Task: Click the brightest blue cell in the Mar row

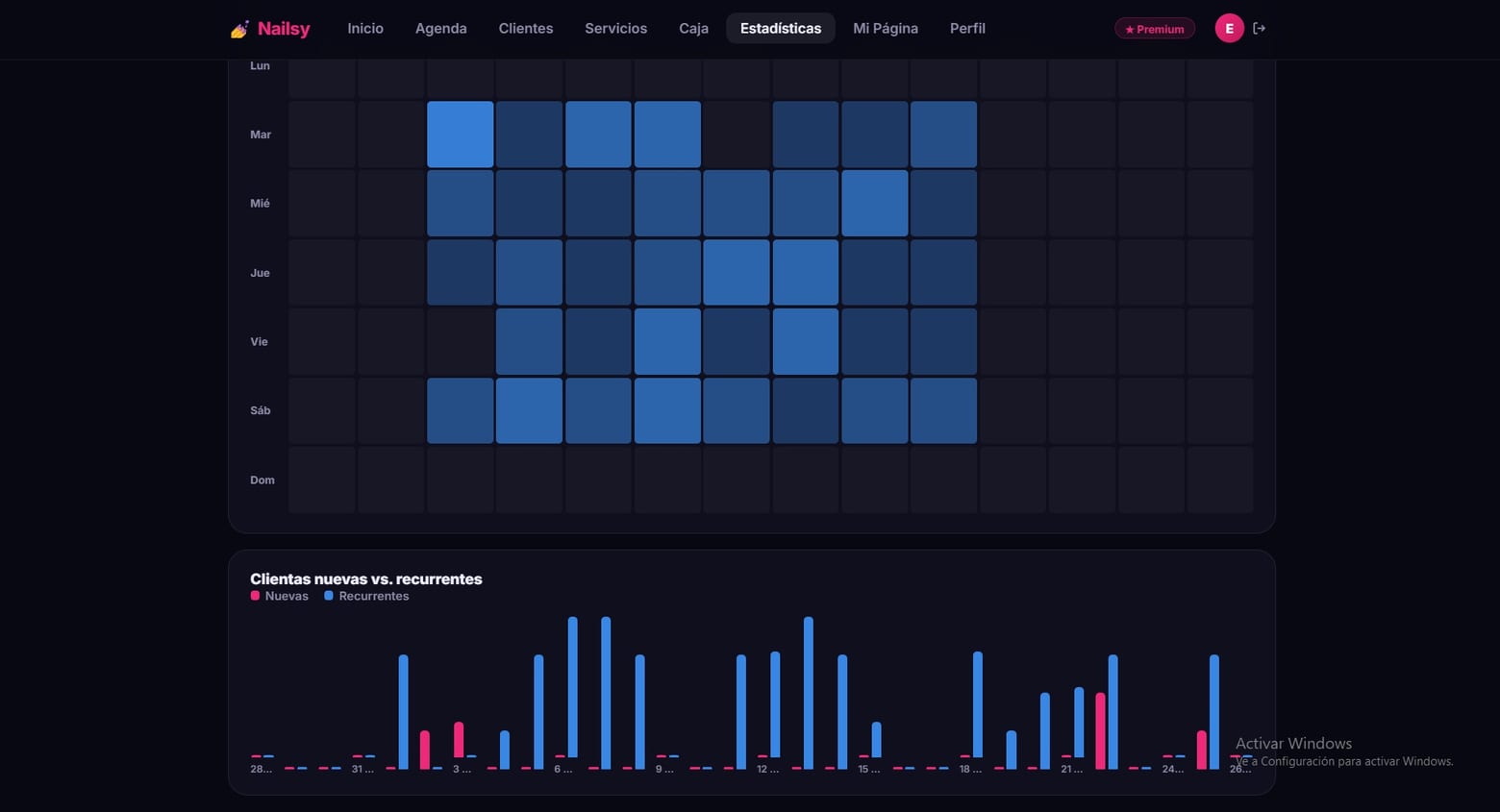Action: pos(461,135)
